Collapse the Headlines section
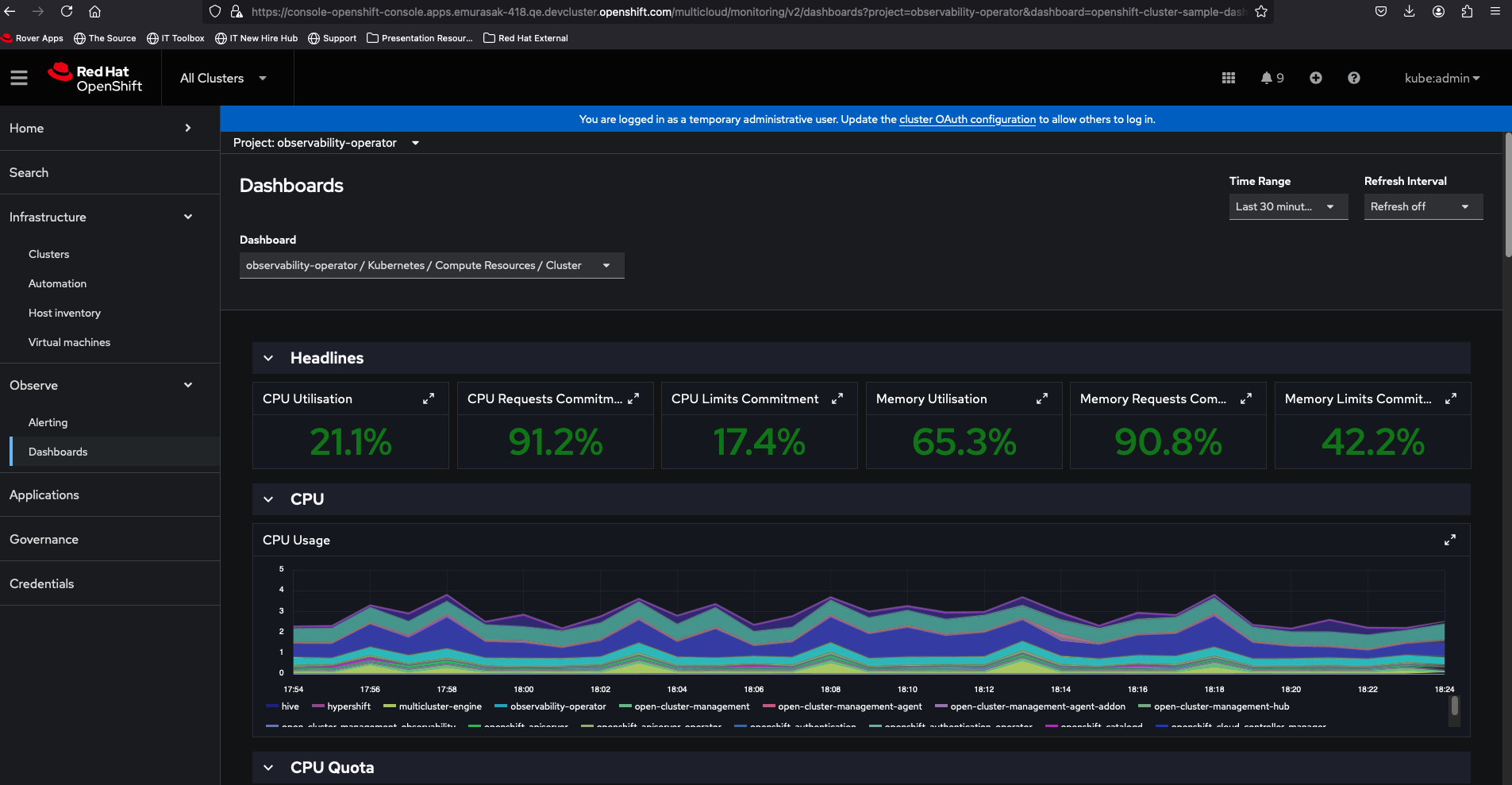The height and width of the screenshot is (785, 1512). point(269,359)
